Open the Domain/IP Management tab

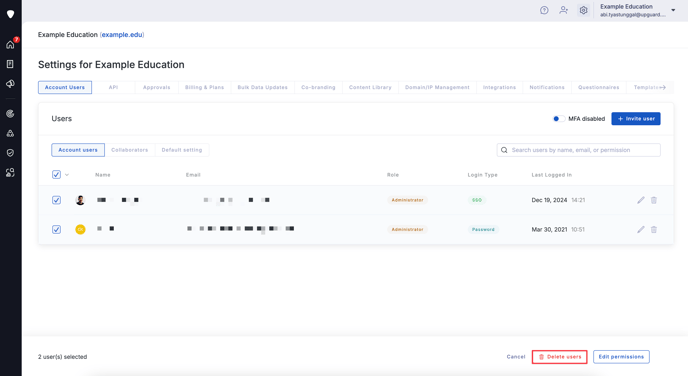click(x=437, y=87)
